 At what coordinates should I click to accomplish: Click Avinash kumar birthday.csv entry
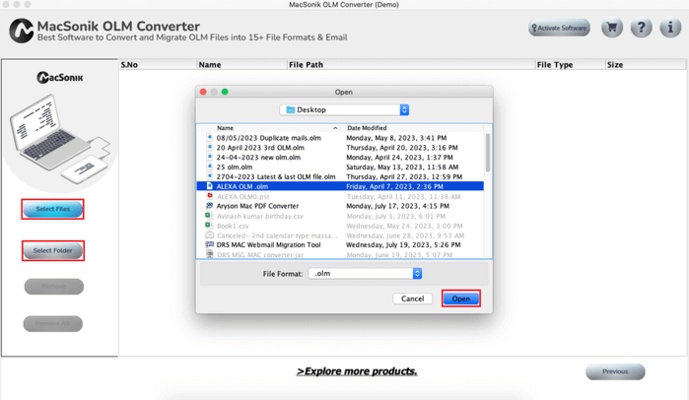[260, 216]
